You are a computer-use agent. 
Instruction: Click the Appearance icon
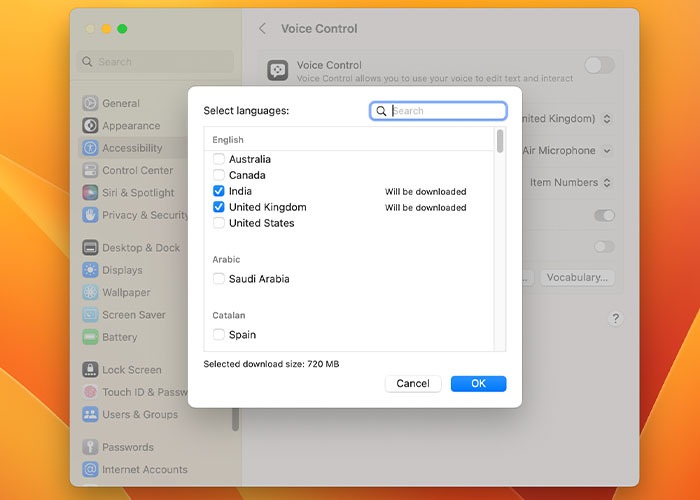tap(90, 125)
